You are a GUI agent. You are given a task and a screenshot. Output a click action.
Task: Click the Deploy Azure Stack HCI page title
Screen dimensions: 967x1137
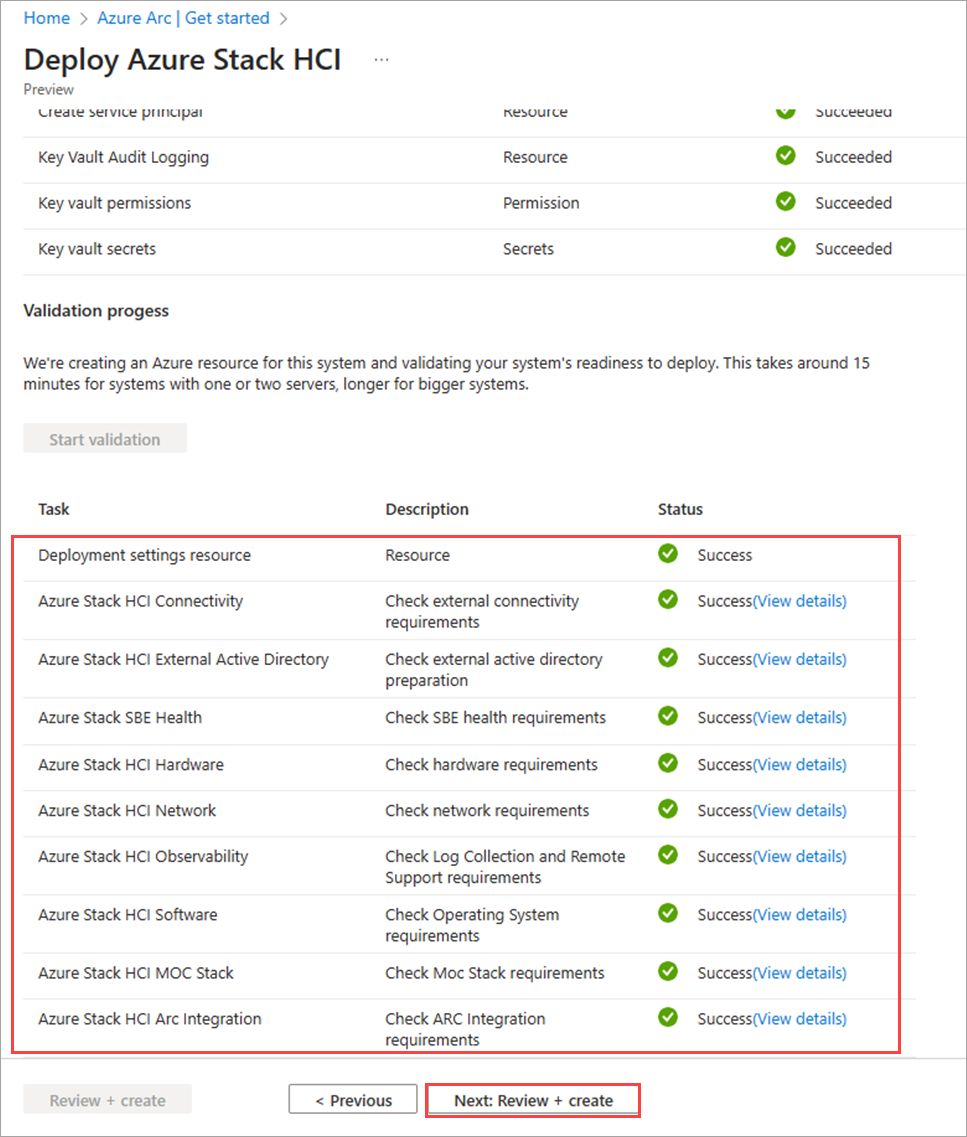point(182,59)
